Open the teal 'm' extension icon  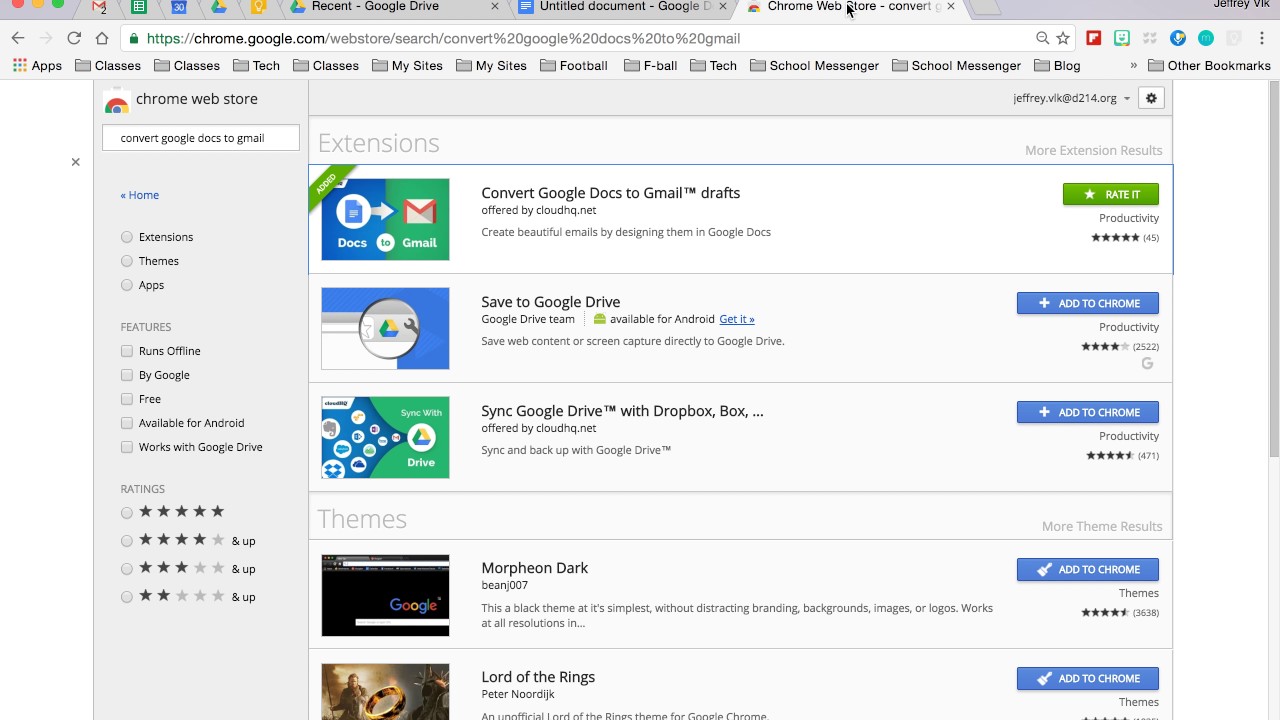pyautogui.click(x=1206, y=38)
